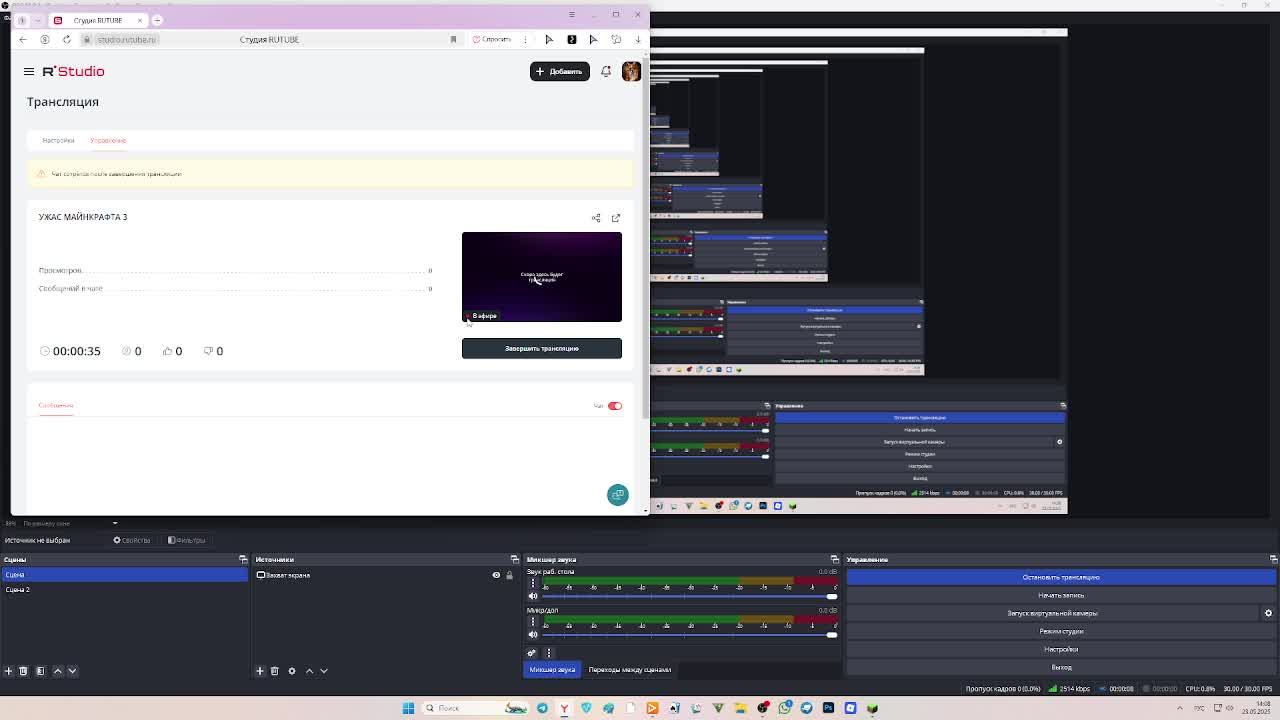This screenshot has height=720, width=1280.
Task: Add a new scene with plus icon
Action: [x=9, y=671]
